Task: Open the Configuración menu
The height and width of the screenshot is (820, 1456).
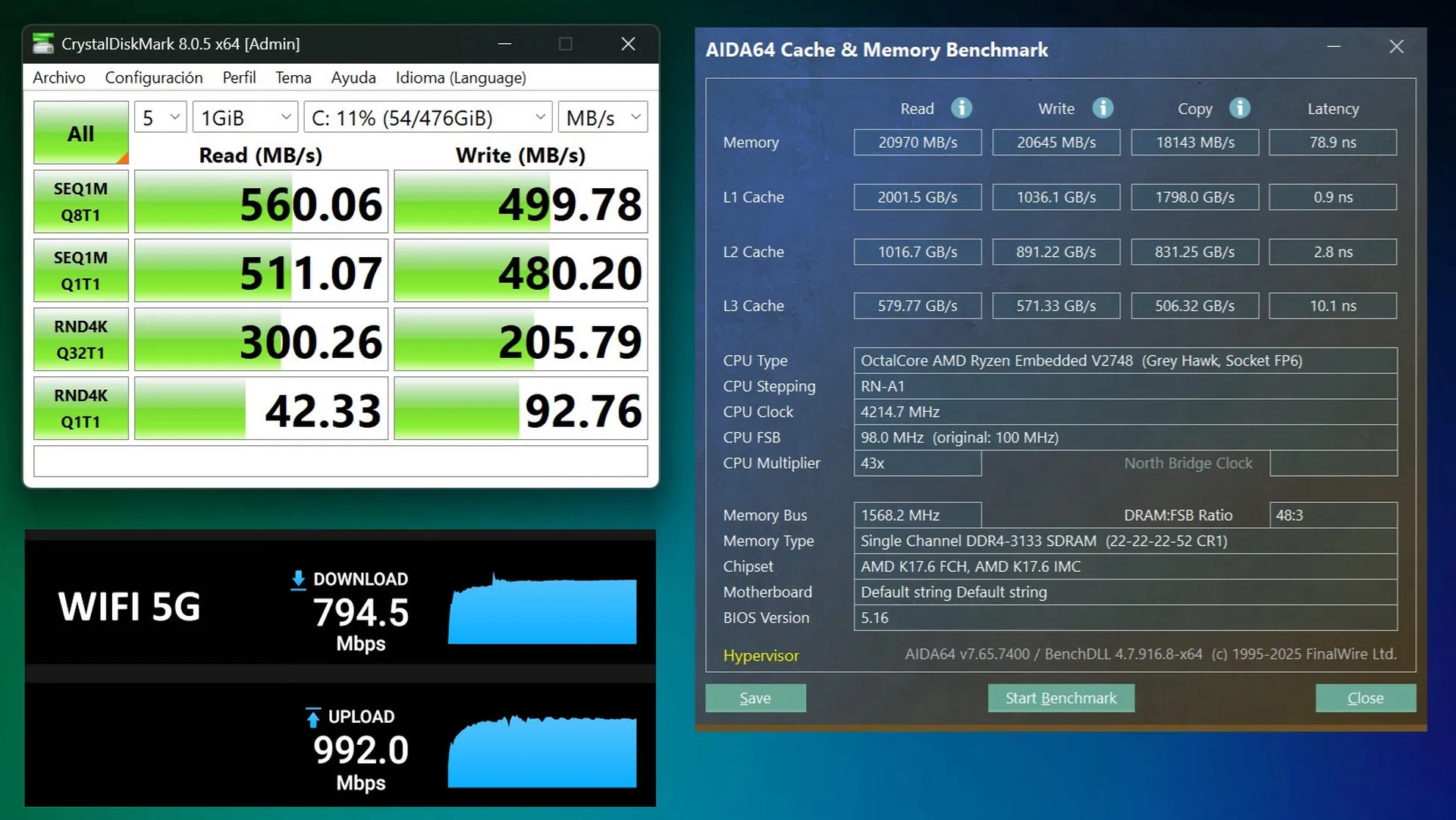Action: pos(154,77)
